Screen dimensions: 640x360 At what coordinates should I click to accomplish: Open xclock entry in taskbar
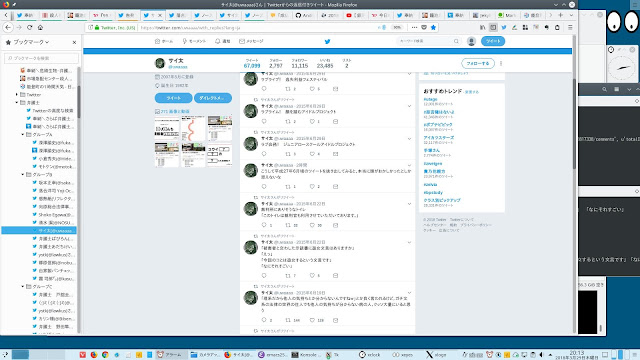click(370, 355)
